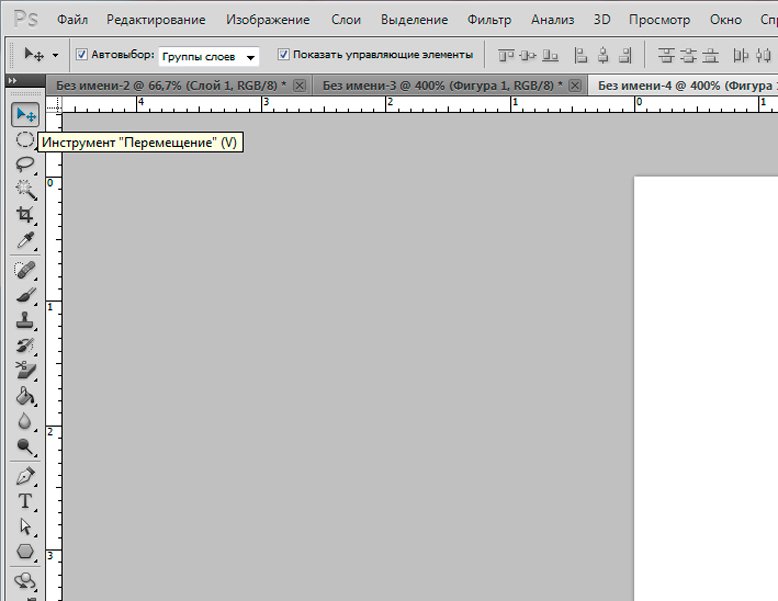Choose the Eyedropper tool
Screen dimensions: 778x601
[25, 240]
